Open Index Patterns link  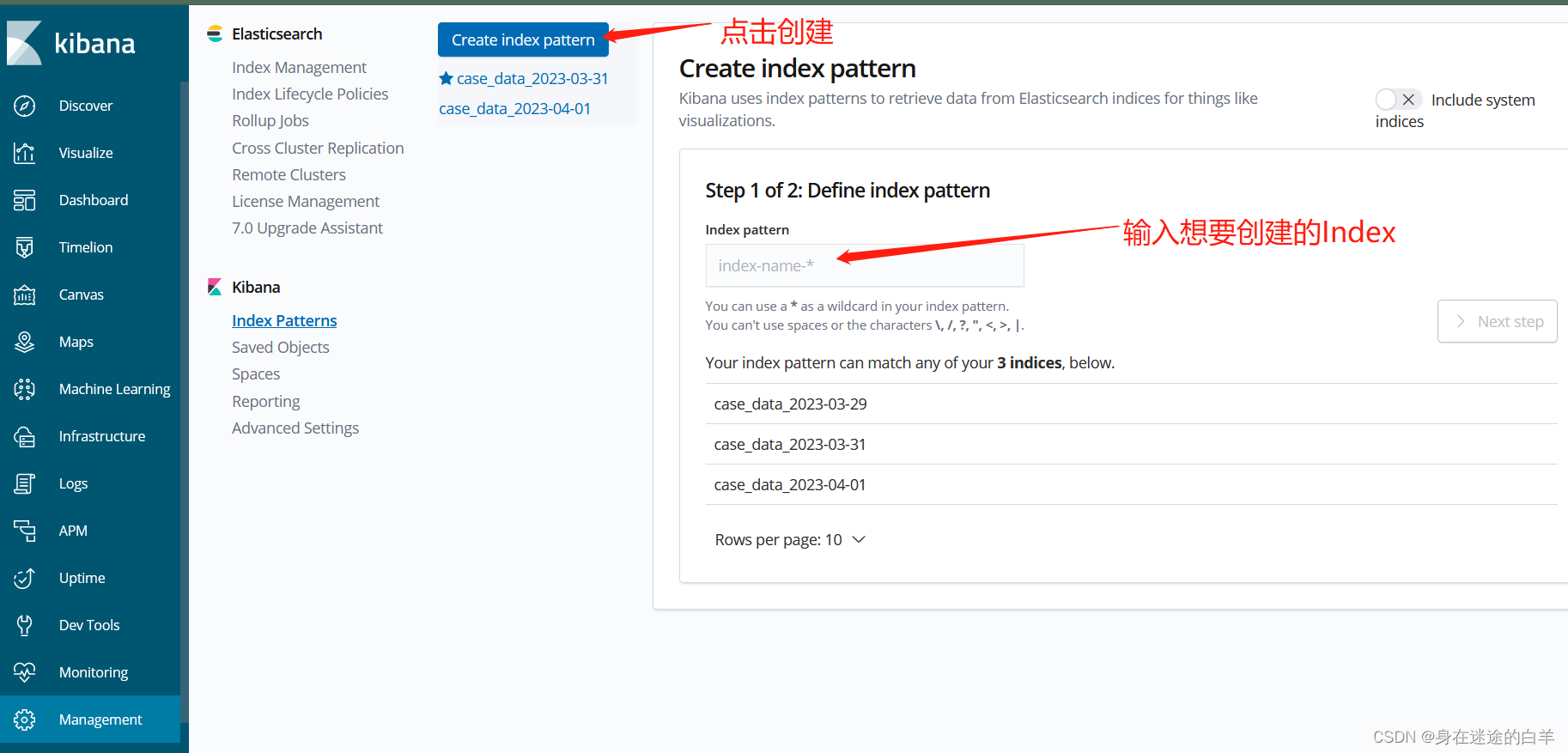[x=284, y=320]
